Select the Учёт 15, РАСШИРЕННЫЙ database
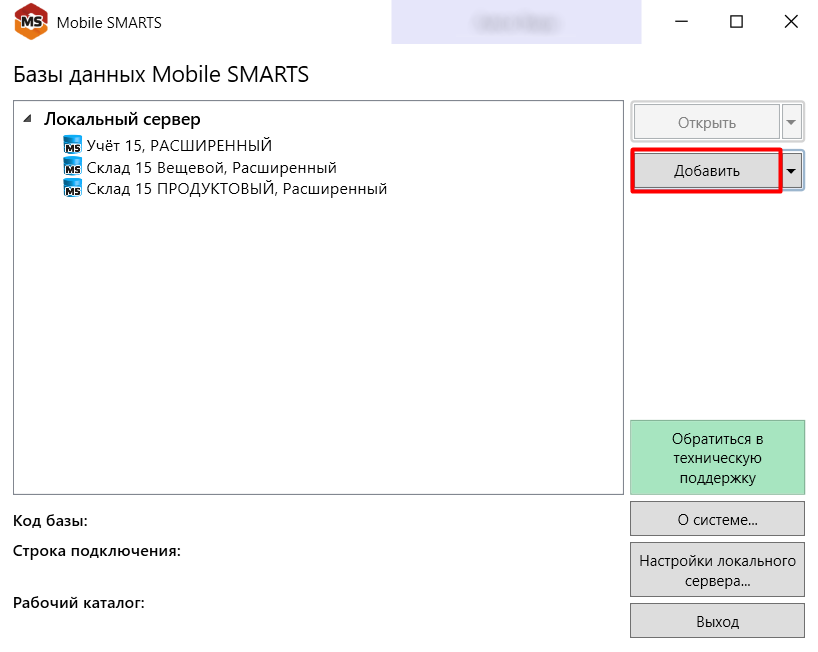This screenshot has width=818, height=652. pyautogui.click(x=179, y=145)
